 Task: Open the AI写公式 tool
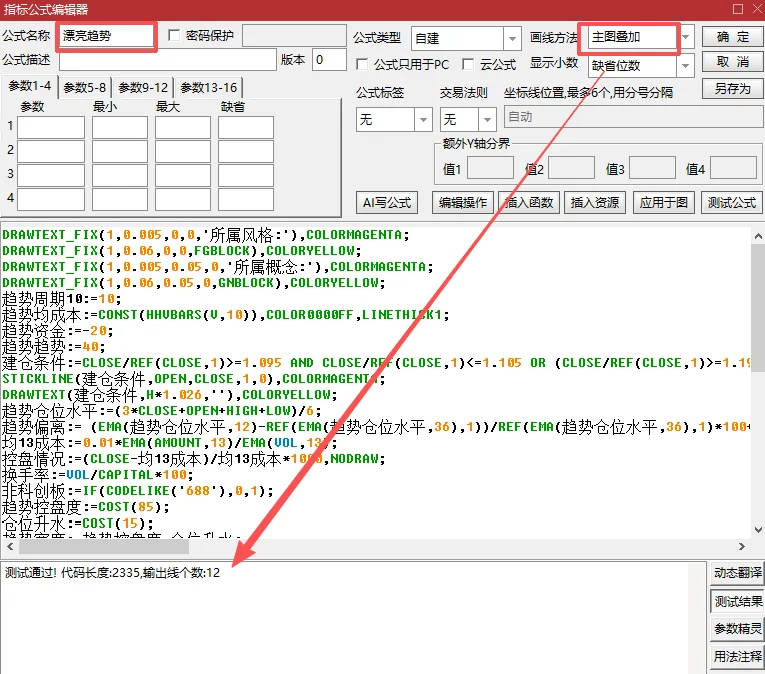pos(387,203)
